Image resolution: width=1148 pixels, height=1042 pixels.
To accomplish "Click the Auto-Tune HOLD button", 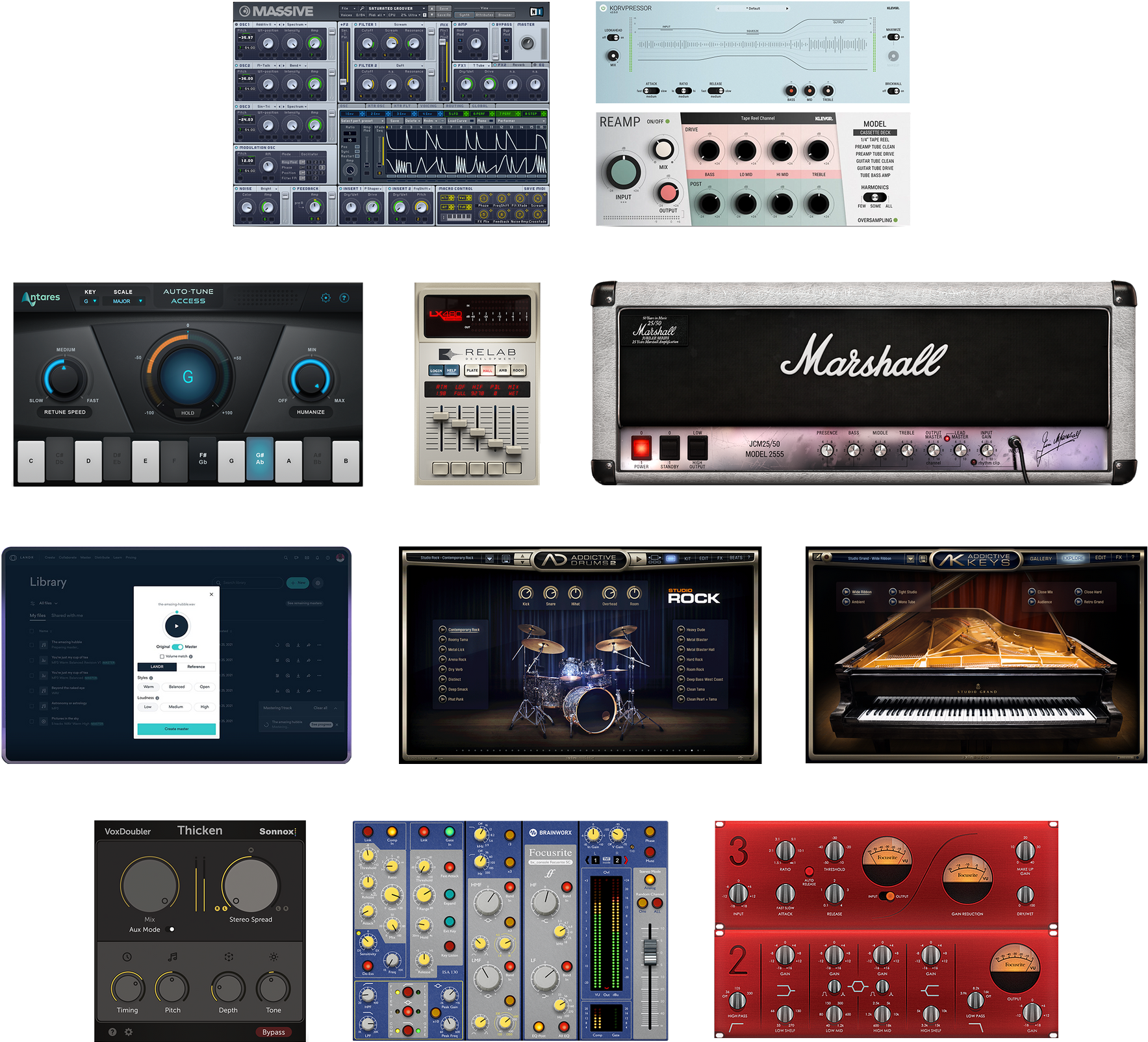I will pyautogui.click(x=188, y=413).
